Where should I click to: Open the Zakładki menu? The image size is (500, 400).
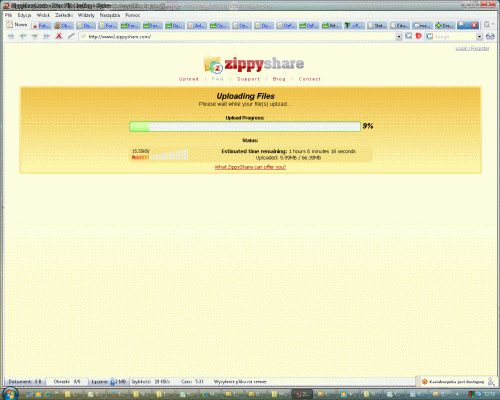coord(64,15)
